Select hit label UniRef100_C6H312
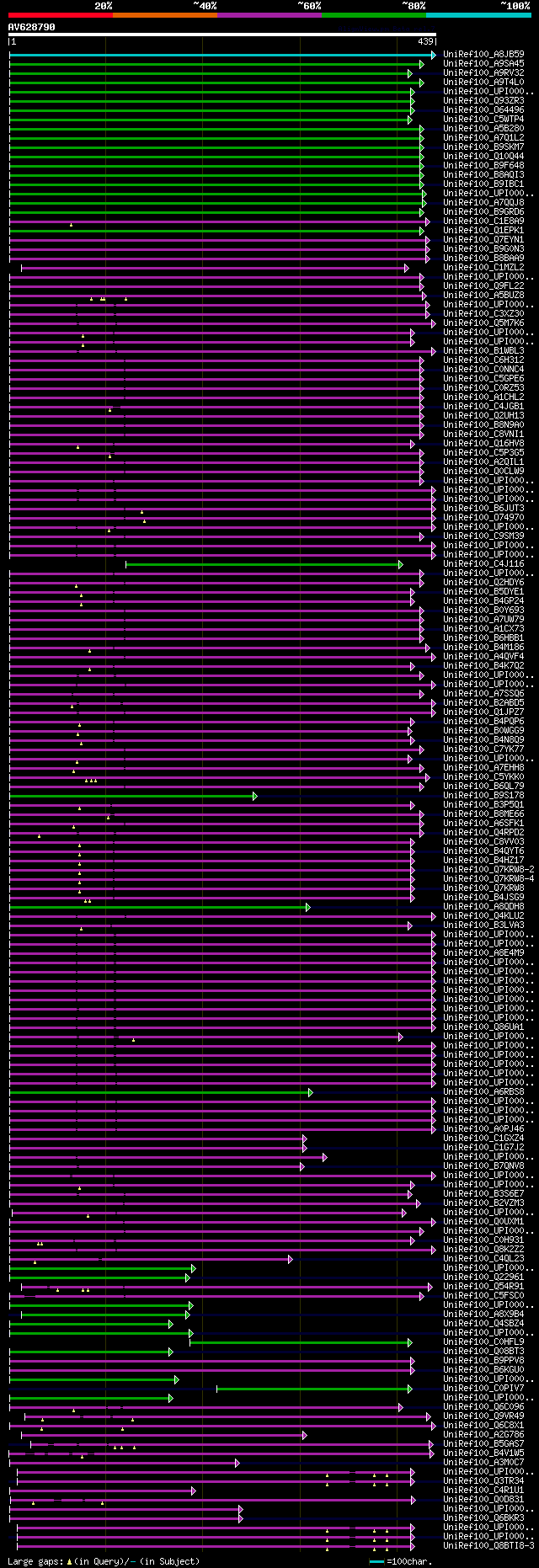 483,360
